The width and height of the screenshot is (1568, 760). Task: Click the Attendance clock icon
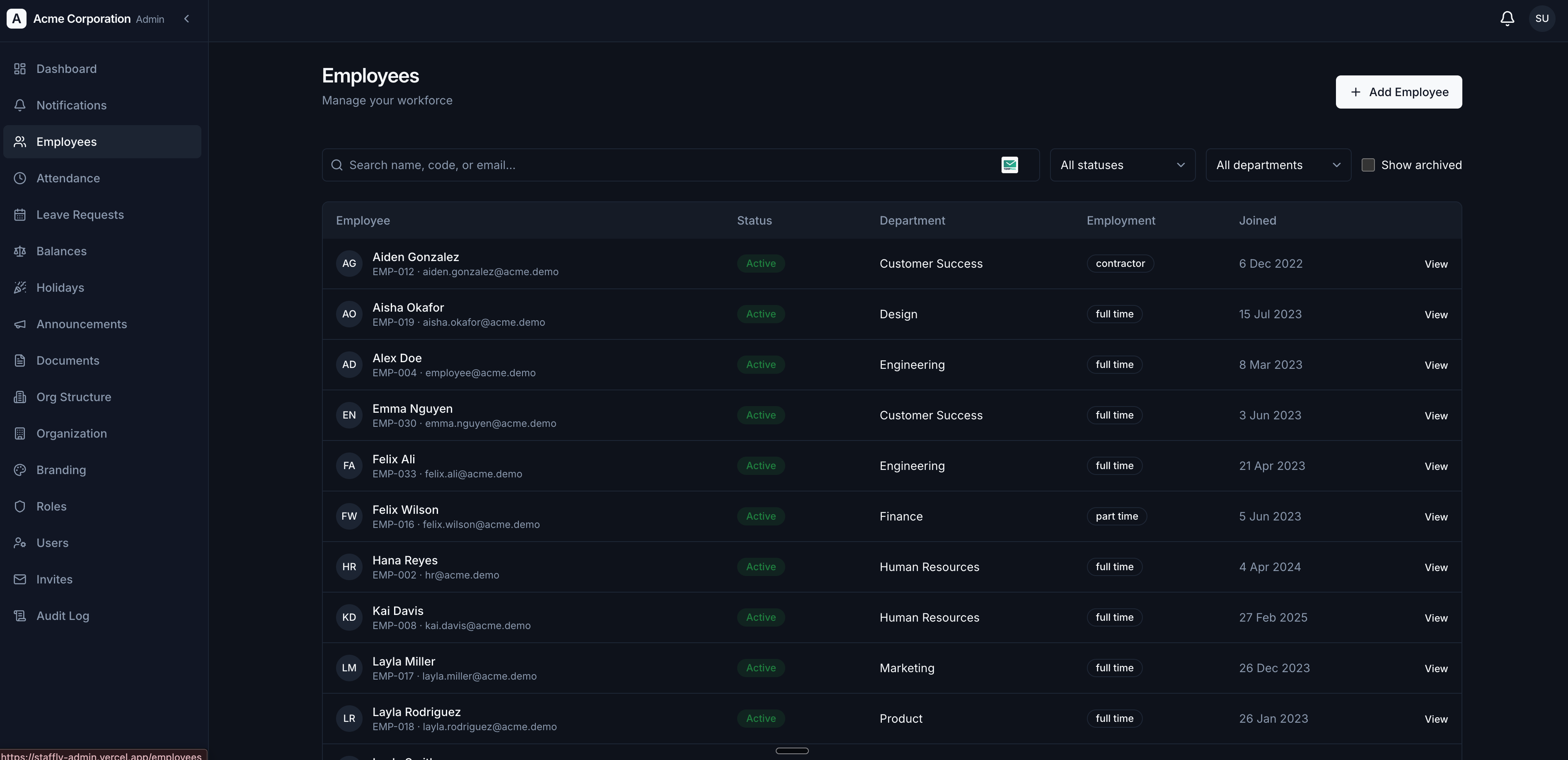(20, 178)
